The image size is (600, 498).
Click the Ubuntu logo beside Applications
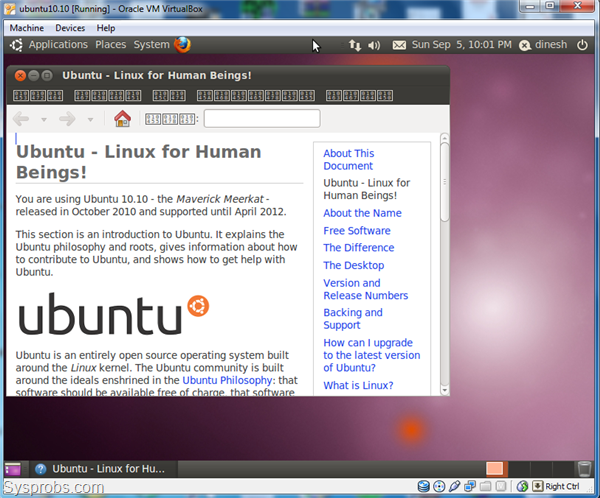16,45
